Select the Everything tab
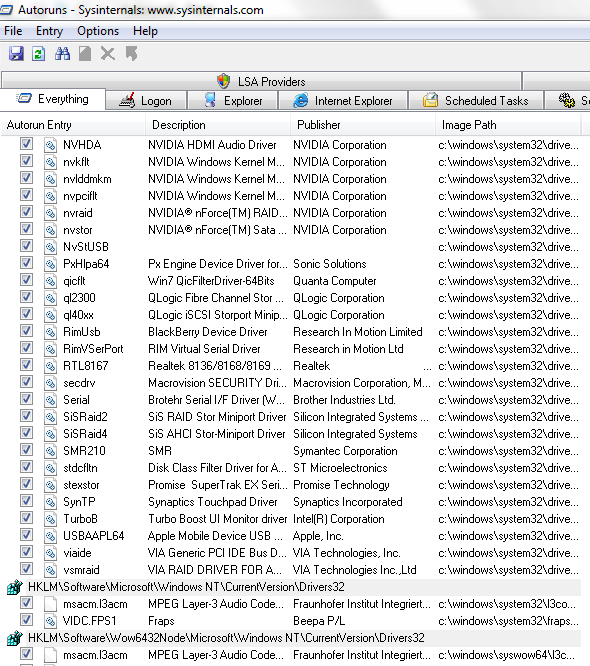The width and height of the screenshot is (590, 666). tap(53, 99)
